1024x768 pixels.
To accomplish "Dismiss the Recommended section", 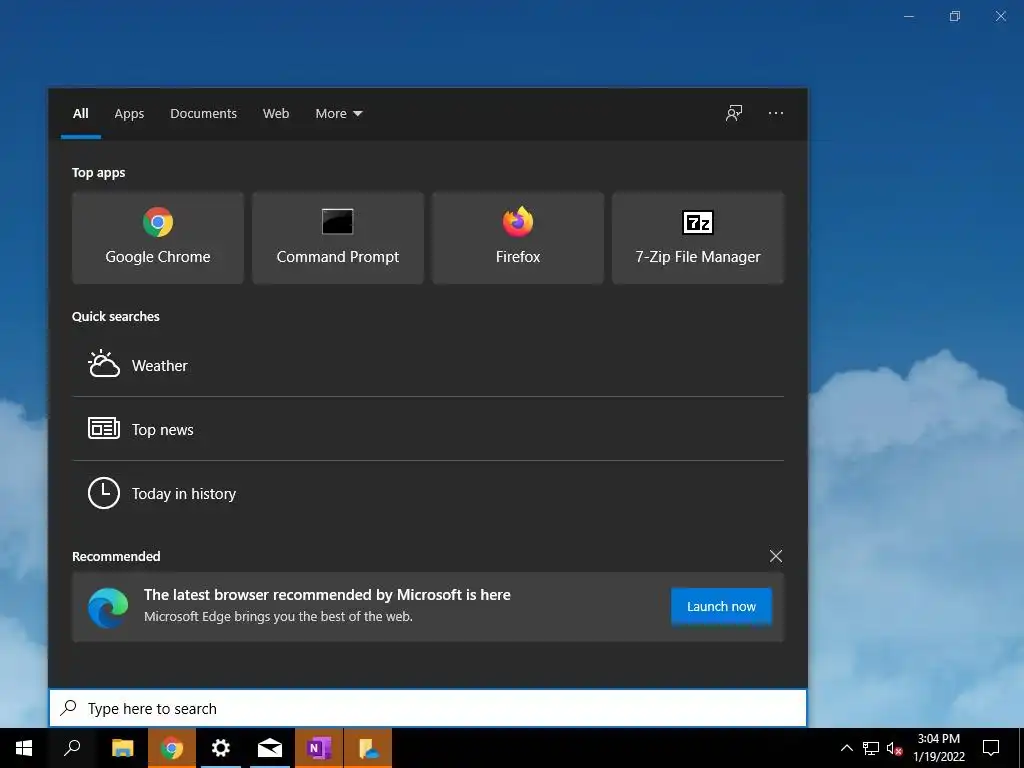I will point(776,556).
